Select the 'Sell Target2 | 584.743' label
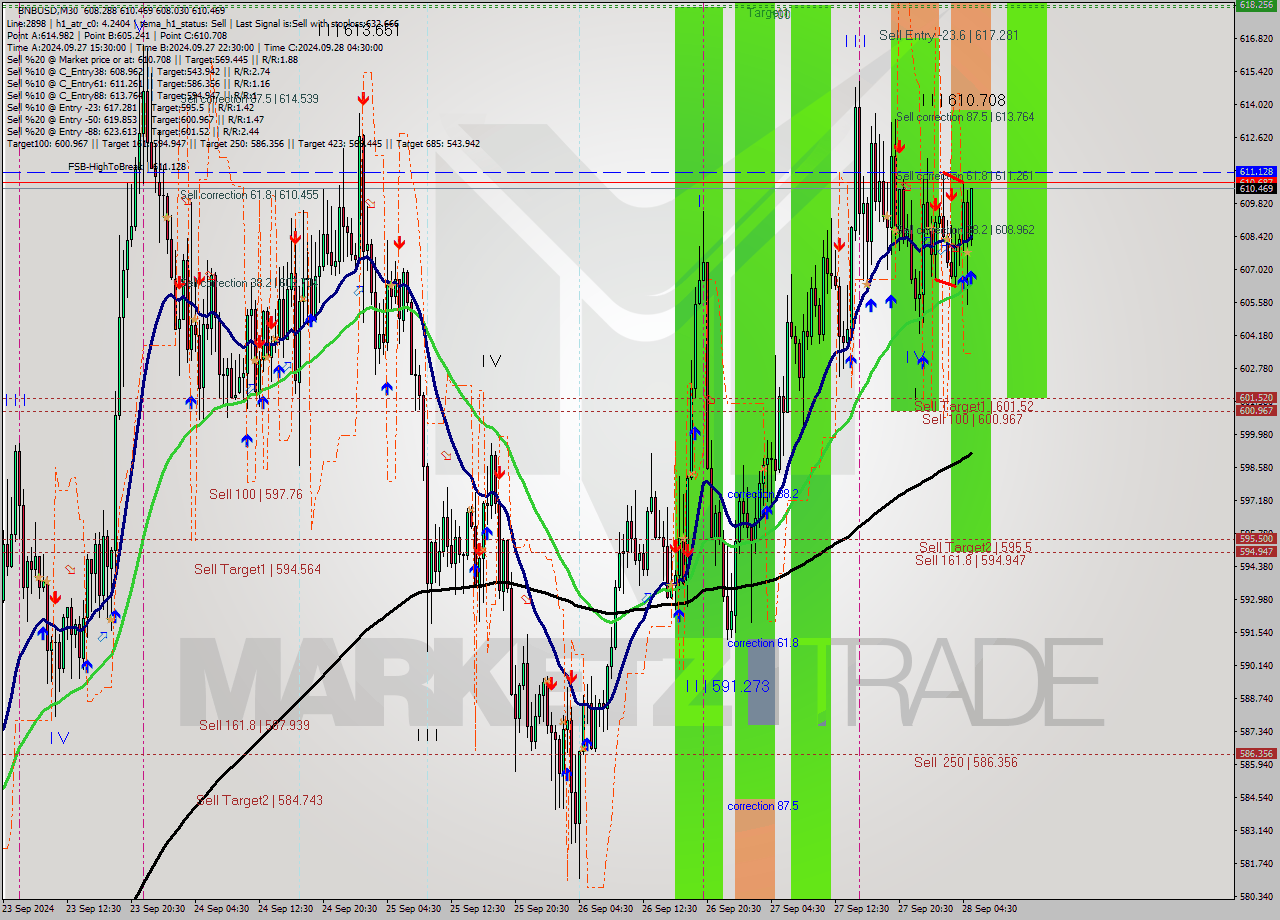 260,800
